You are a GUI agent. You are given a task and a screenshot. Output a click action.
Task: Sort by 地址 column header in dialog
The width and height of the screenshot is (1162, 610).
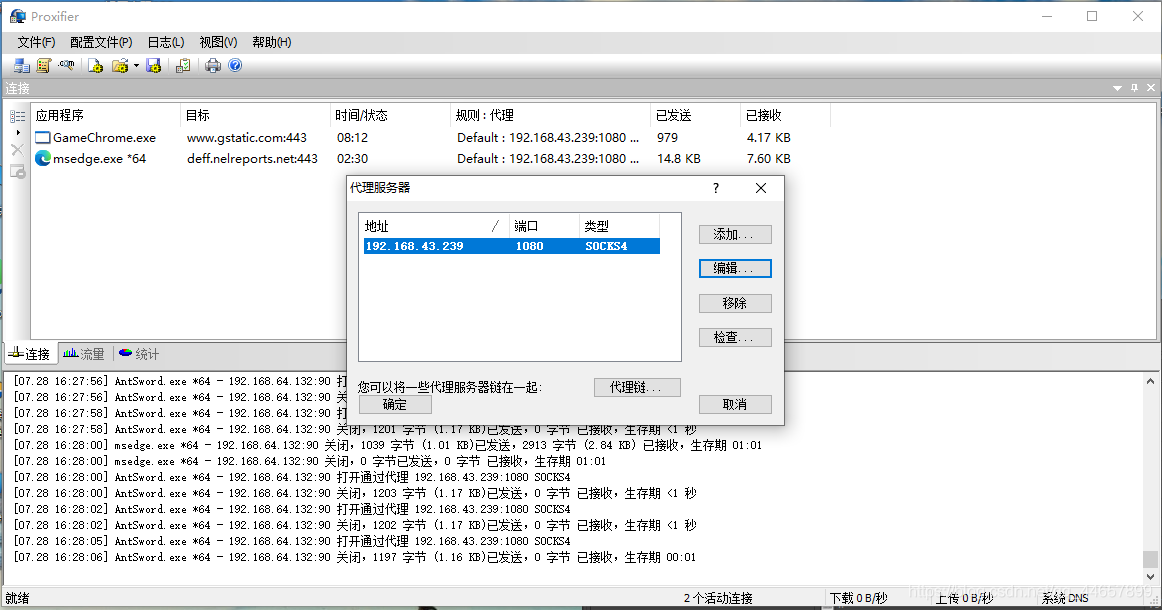434,226
